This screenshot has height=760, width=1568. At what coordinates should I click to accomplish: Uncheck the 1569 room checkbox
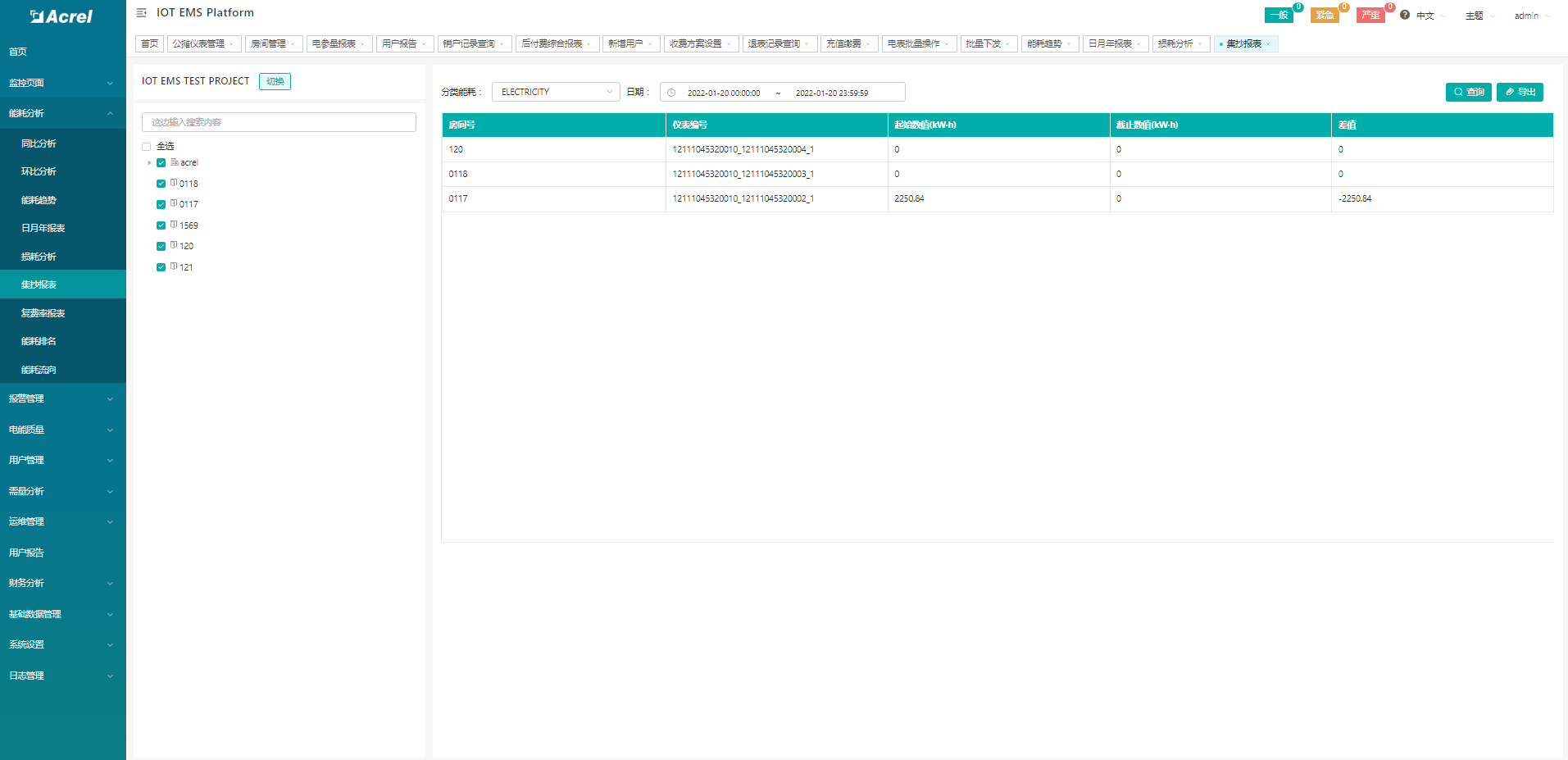coord(161,225)
